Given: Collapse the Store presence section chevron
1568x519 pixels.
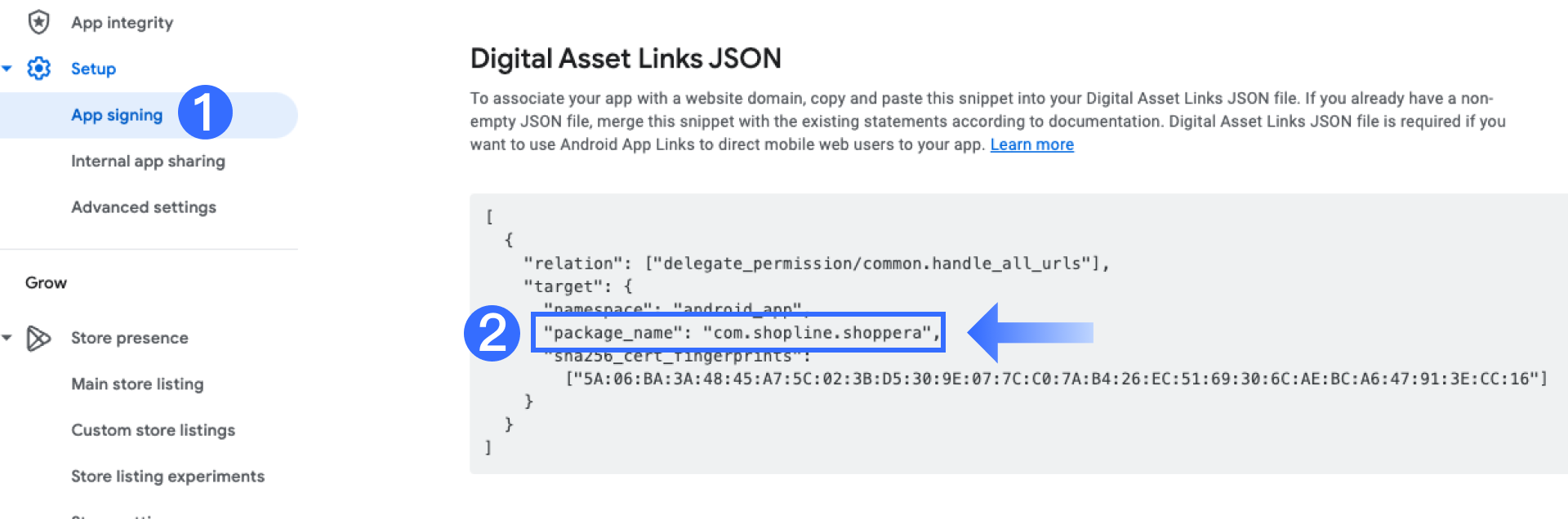Looking at the screenshot, I should pyautogui.click(x=8, y=337).
